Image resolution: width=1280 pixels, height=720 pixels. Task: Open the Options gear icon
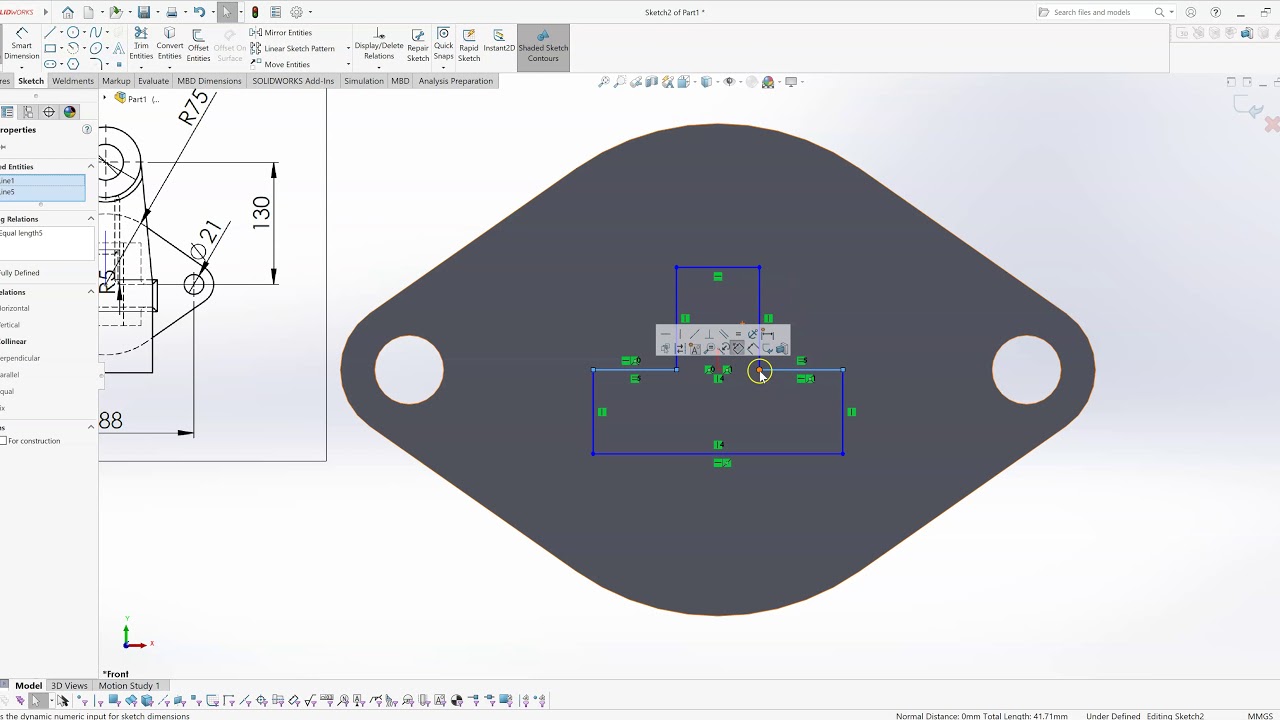pos(296,12)
